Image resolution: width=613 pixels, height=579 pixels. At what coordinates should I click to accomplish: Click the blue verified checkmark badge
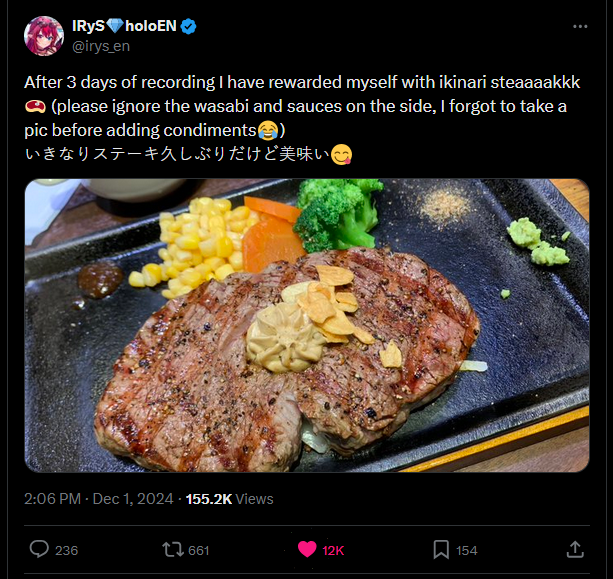(x=189, y=27)
